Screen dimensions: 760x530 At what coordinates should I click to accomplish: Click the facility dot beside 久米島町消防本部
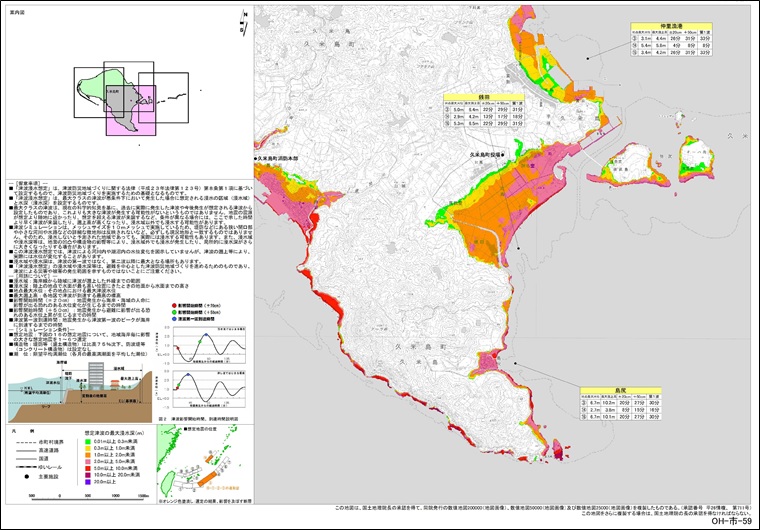coord(255,159)
